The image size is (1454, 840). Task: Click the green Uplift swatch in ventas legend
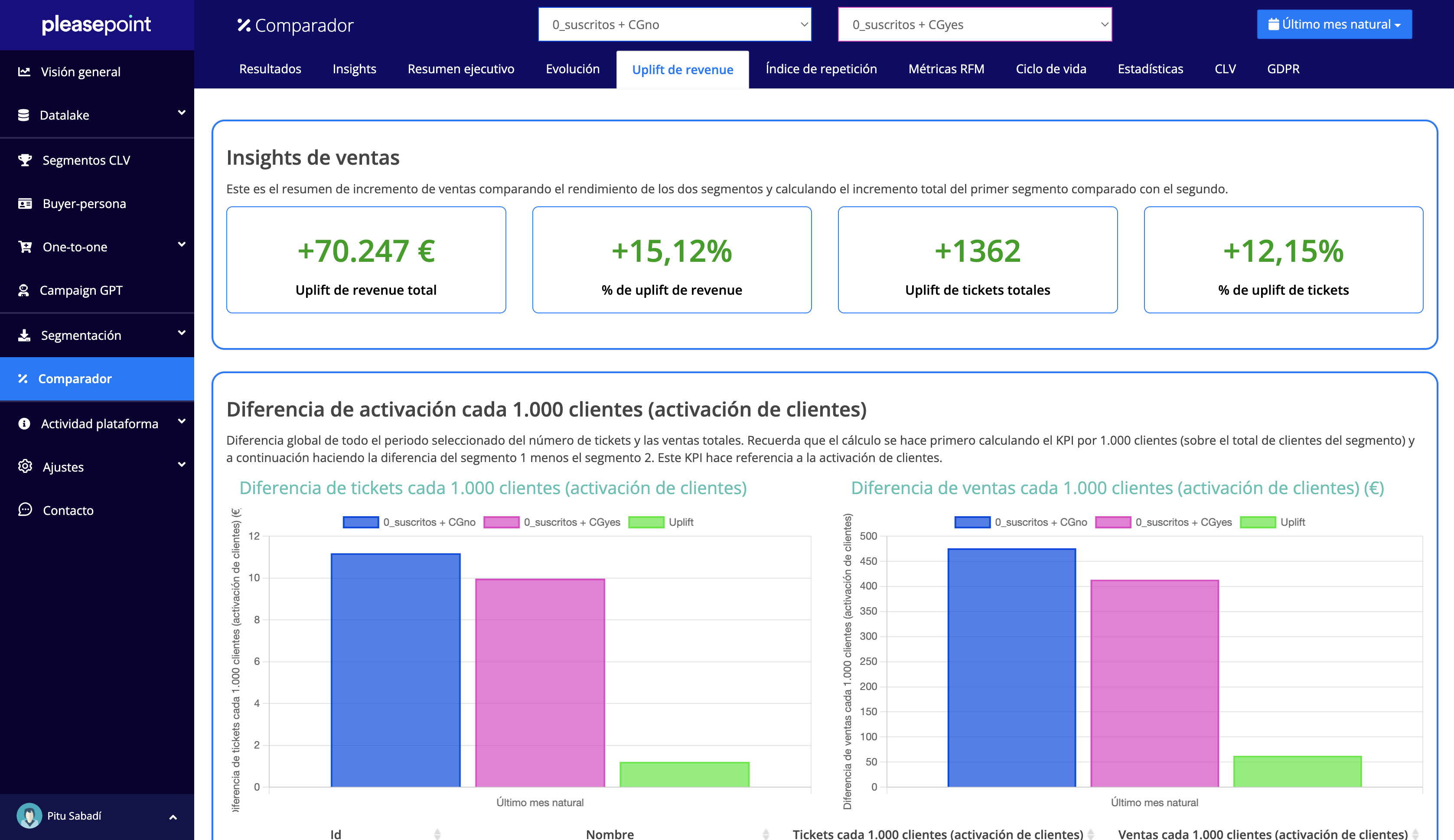(x=1258, y=522)
